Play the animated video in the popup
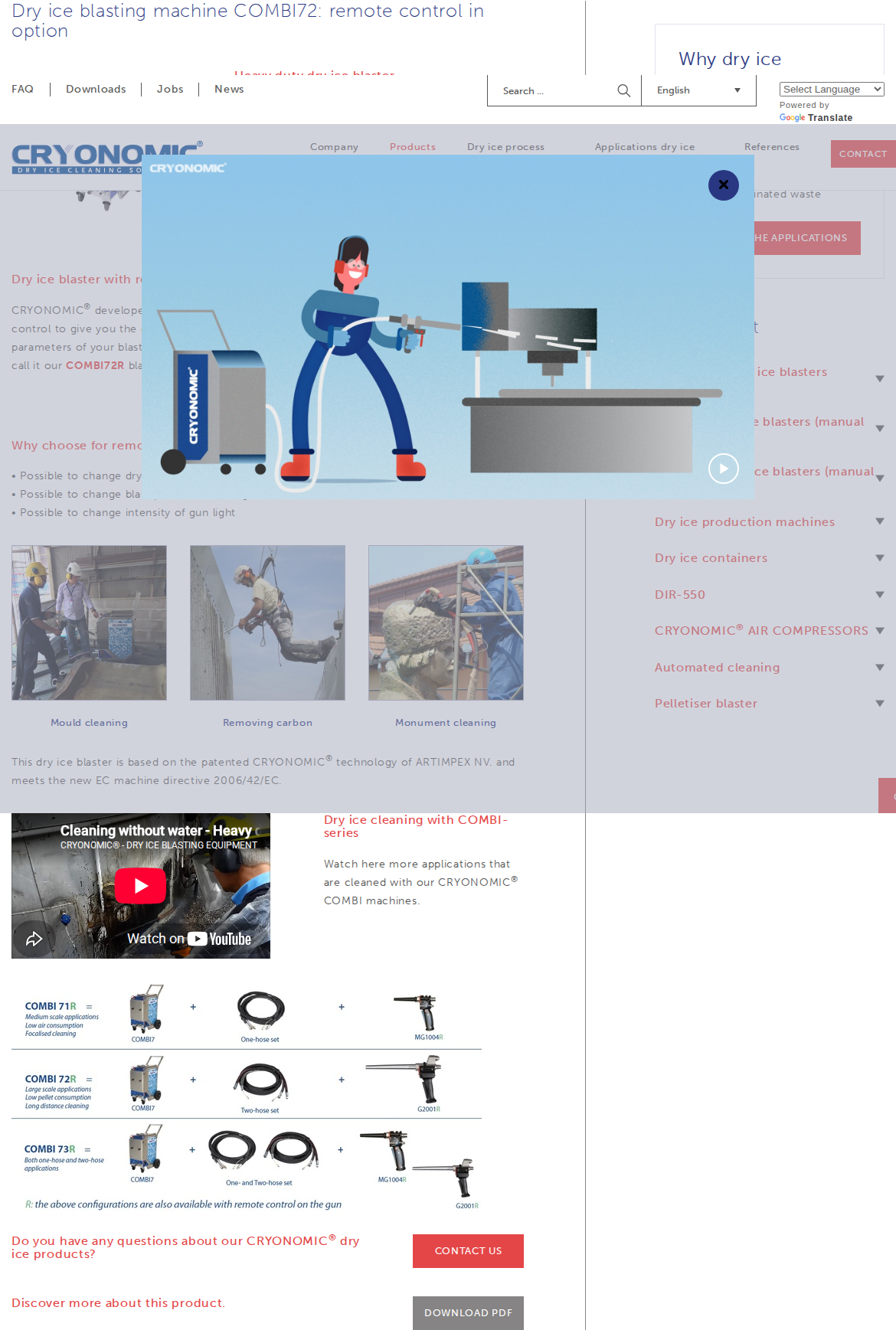This screenshot has width=896, height=1330. (723, 469)
